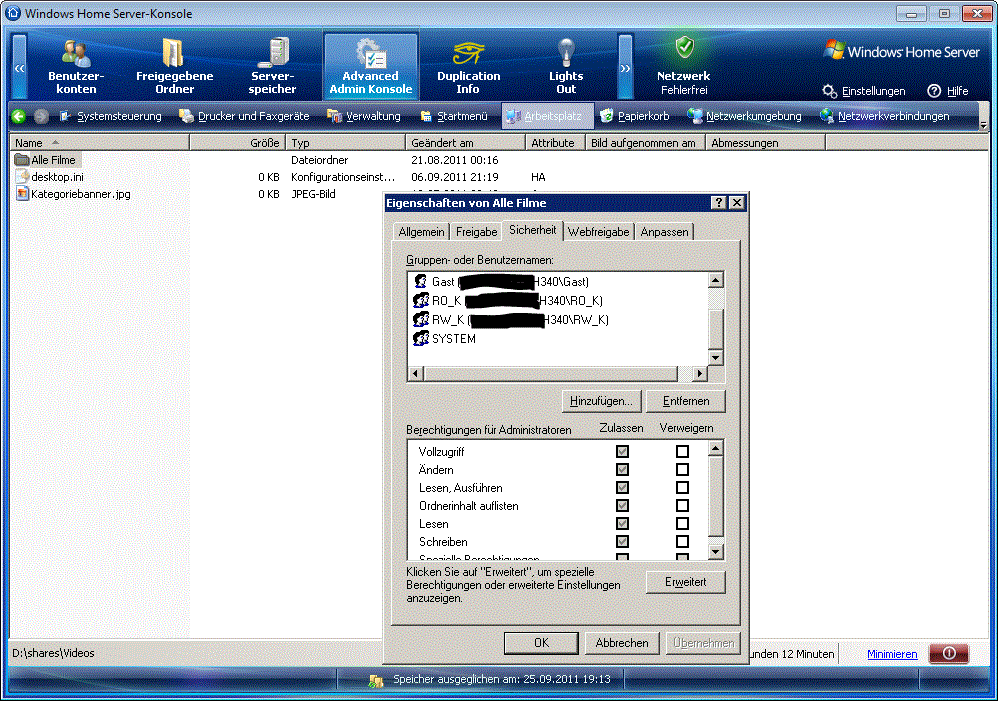This screenshot has height=701, width=998.
Task: Open Erweitert settings
Action: click(685, 582)
